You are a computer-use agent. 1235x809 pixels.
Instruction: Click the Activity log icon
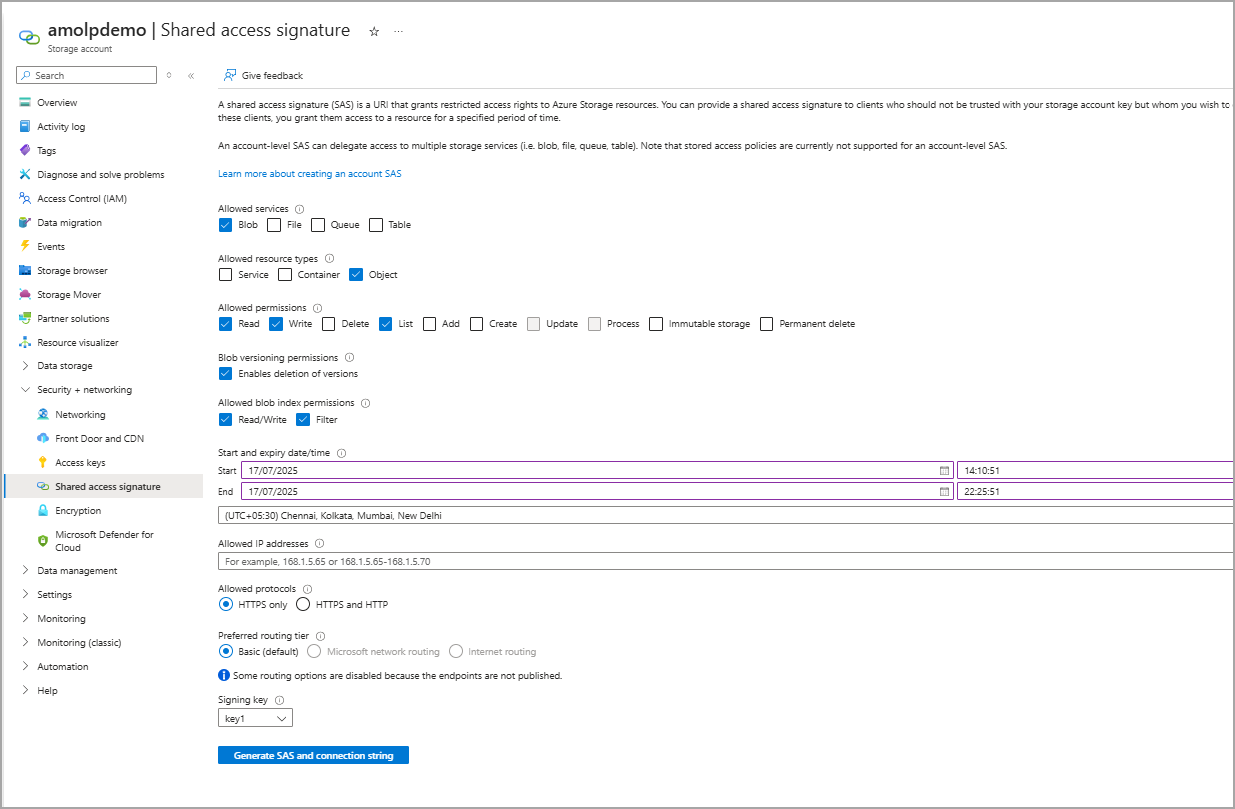25,127
